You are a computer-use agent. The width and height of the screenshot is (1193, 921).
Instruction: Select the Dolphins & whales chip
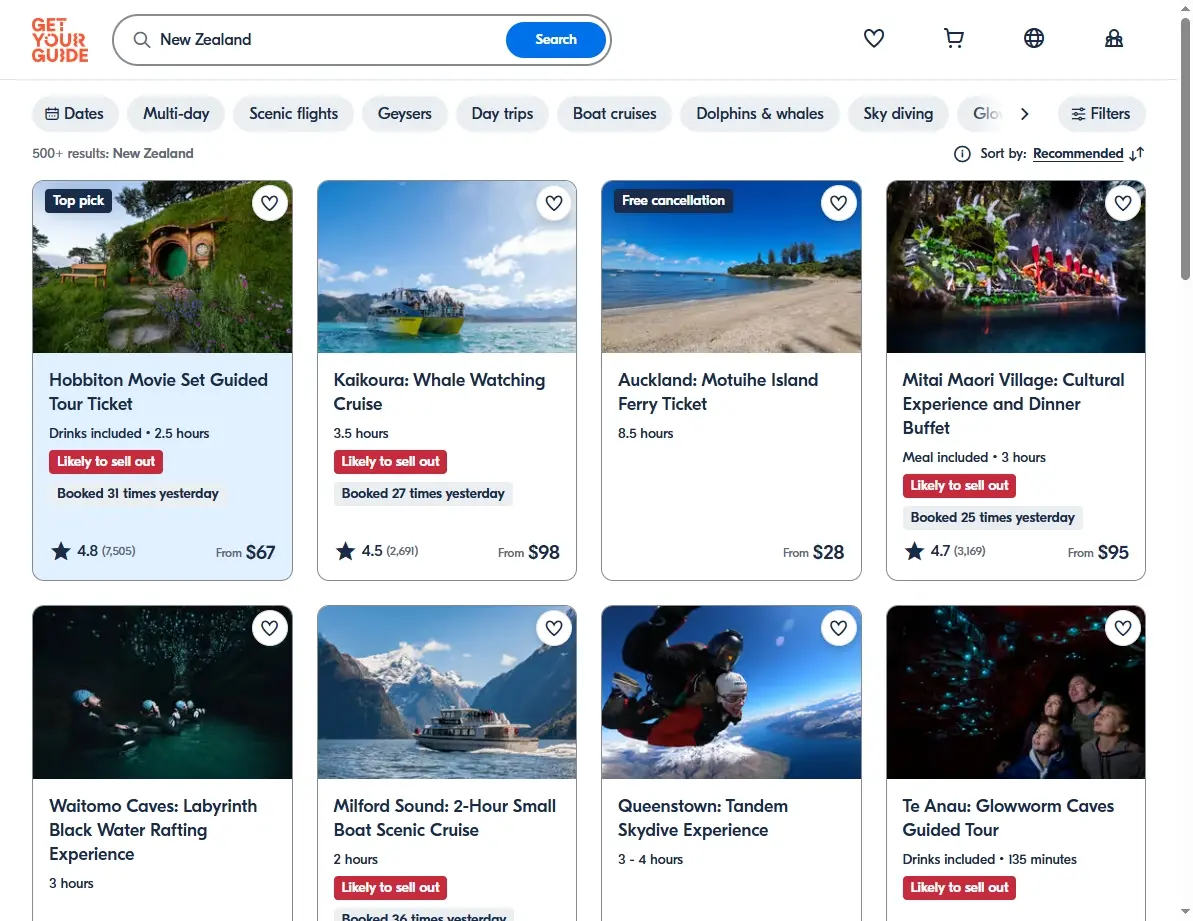759,114
